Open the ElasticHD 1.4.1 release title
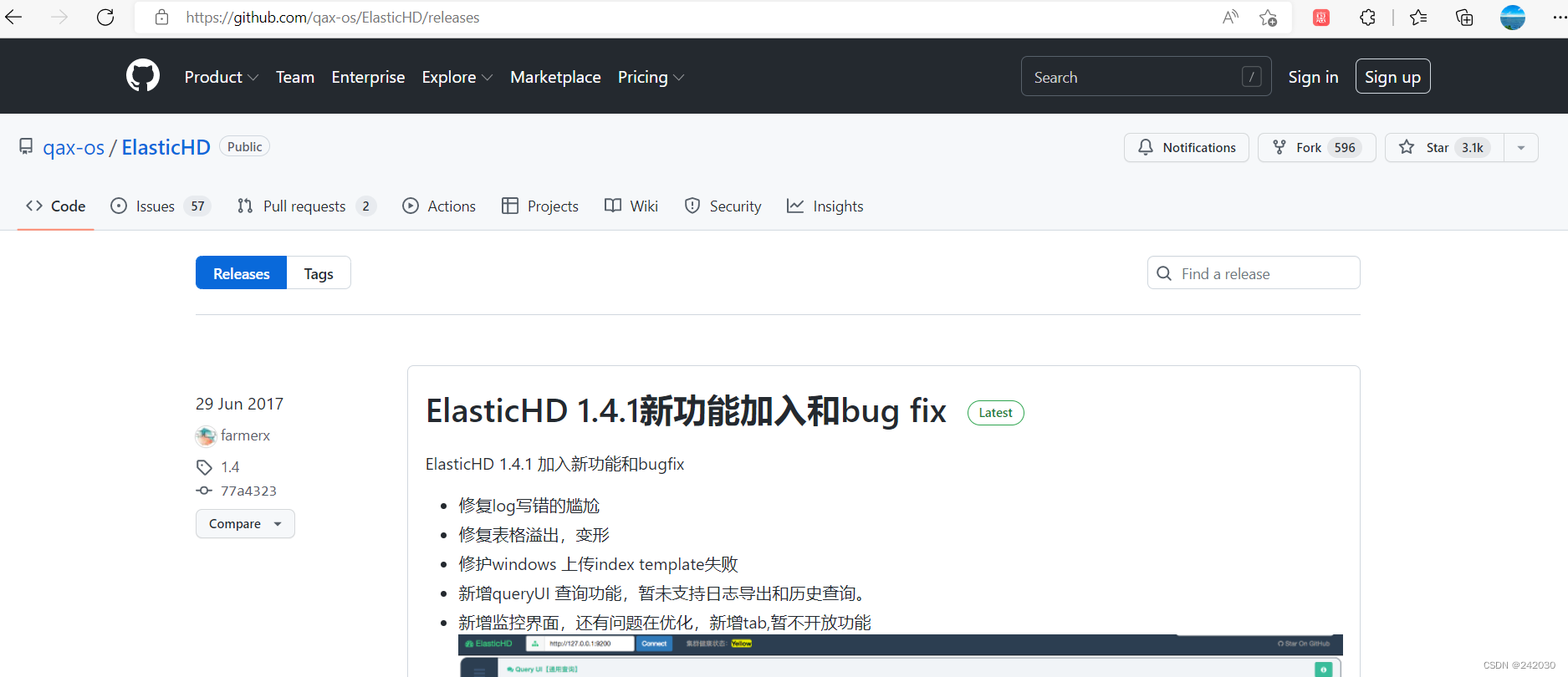 point(686,411)
